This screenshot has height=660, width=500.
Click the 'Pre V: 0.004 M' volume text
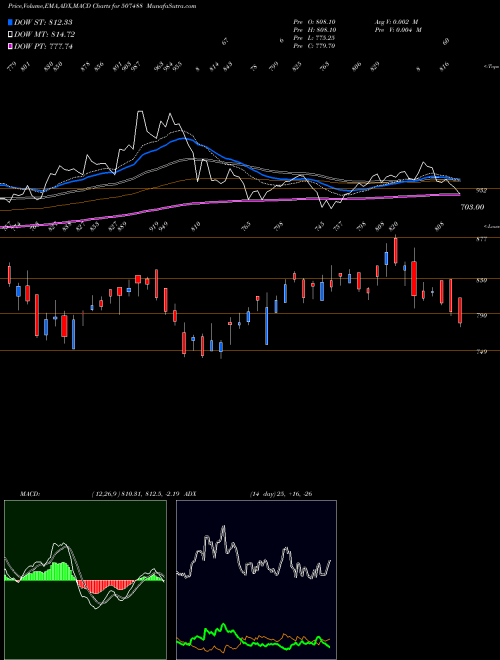[x=398, y=30]
